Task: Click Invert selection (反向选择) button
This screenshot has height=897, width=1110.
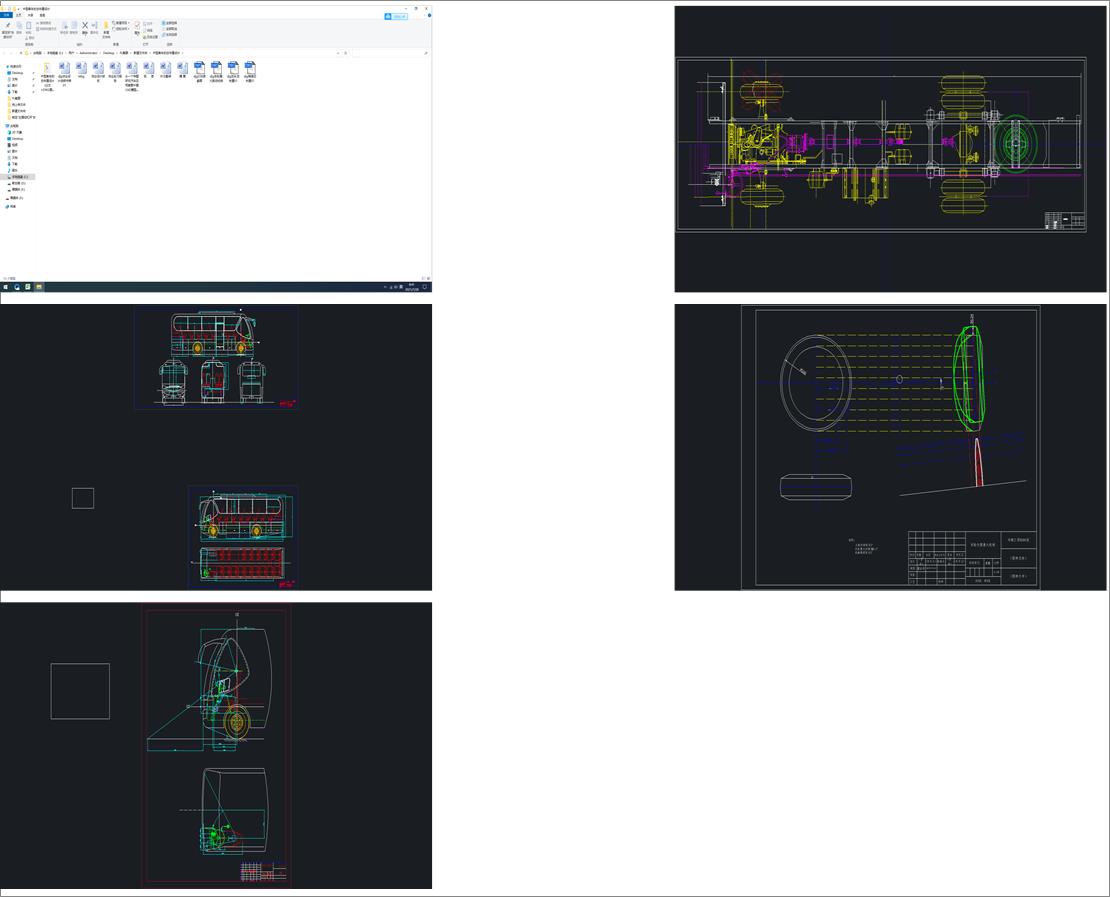Action: pos(169,34)
